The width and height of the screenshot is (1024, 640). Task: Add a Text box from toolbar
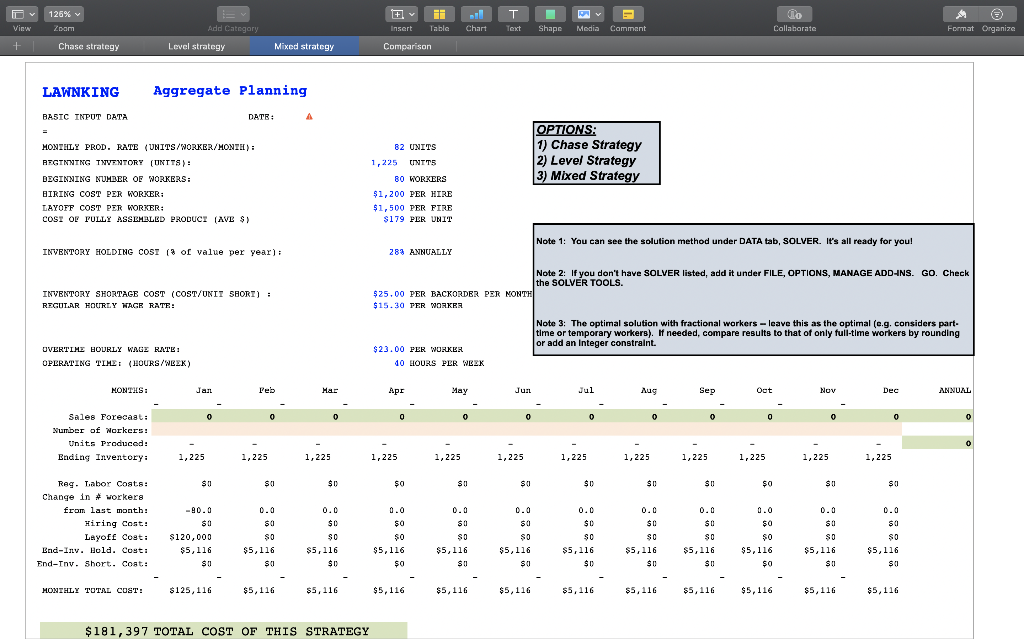pos(513,14)
